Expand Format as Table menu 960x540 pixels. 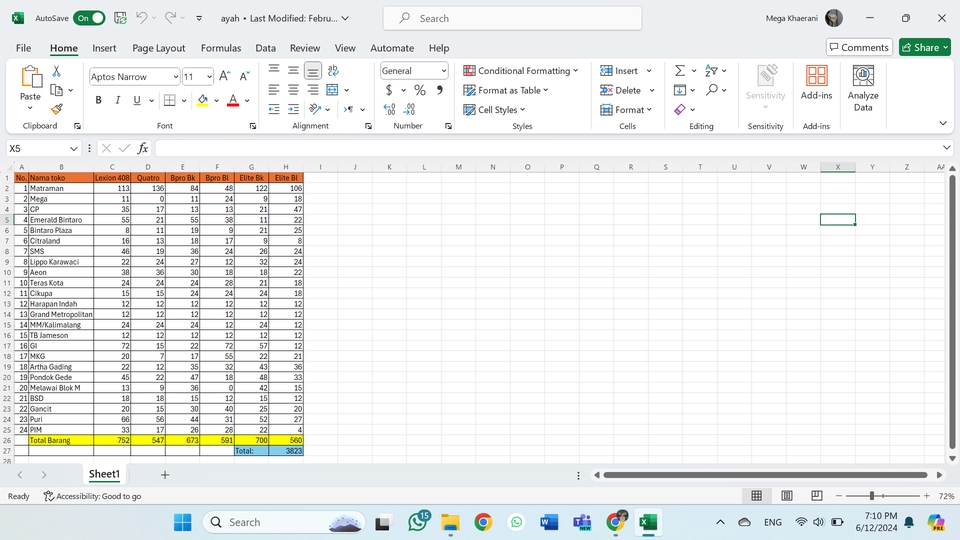(x=506, y=90)
